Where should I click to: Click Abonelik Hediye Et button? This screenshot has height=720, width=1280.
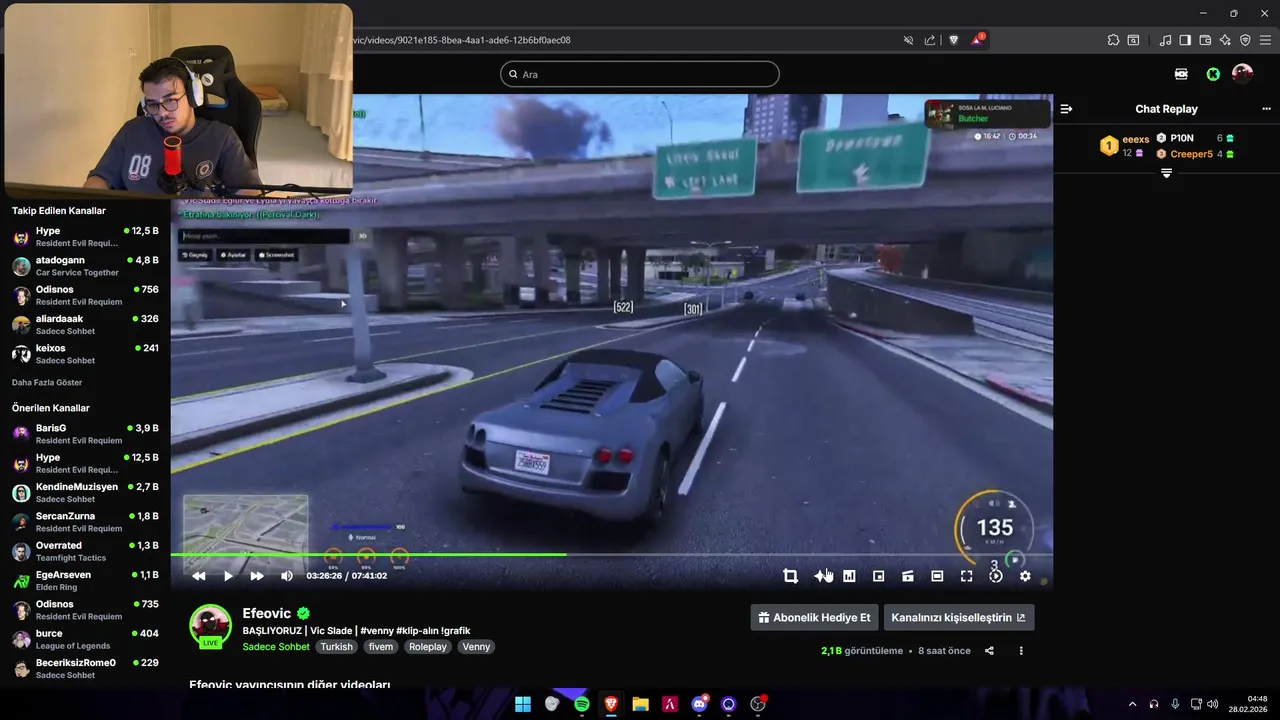click(814, 617)
